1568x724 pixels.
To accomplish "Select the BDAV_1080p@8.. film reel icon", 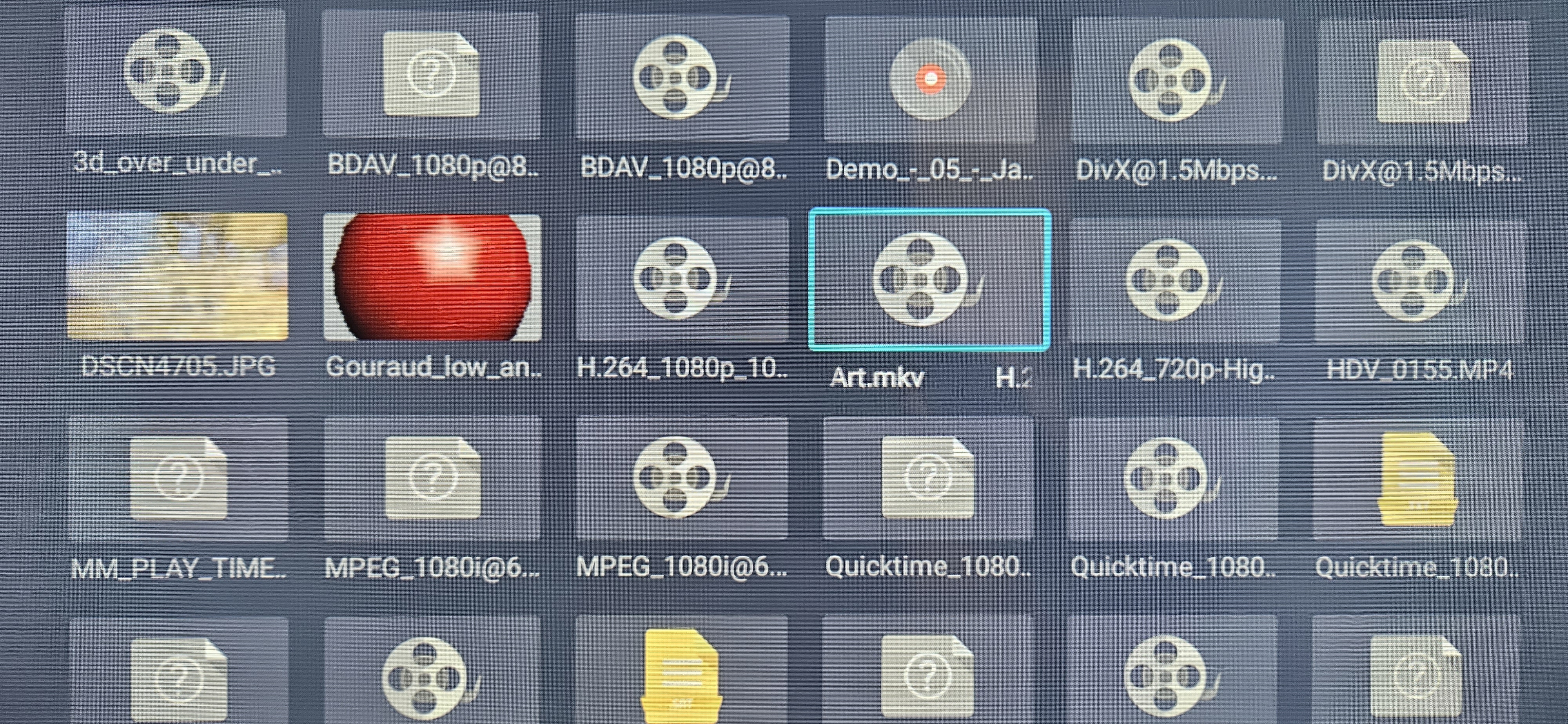I will (682, 77).
